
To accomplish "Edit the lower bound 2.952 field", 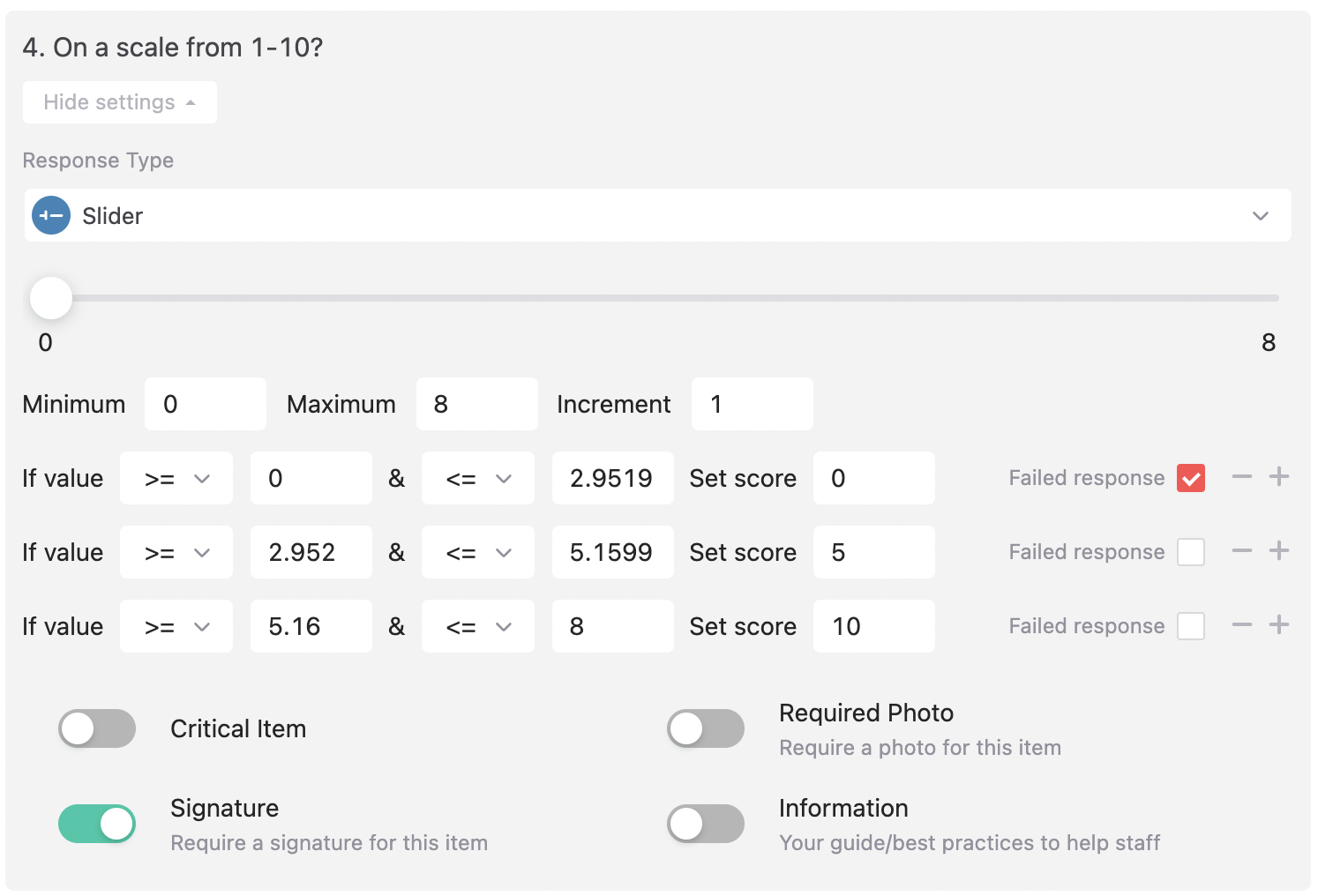I will point(311,552).
